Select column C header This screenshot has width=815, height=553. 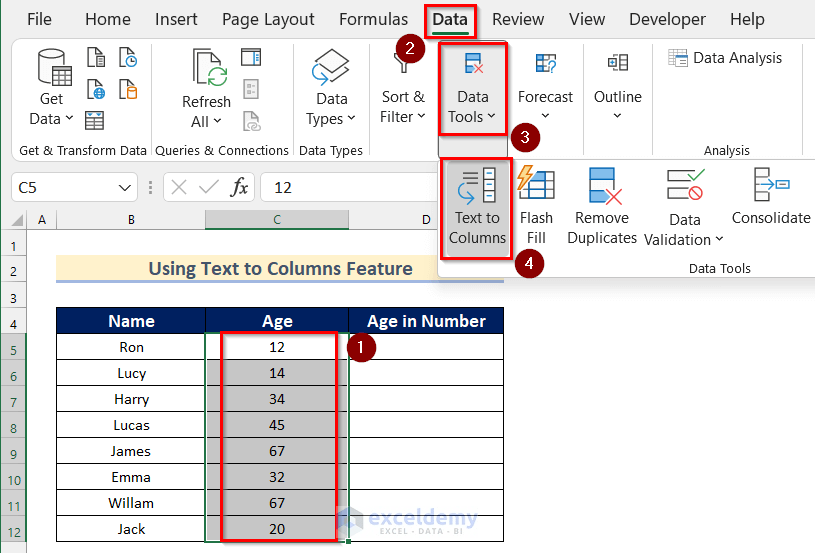277,220
